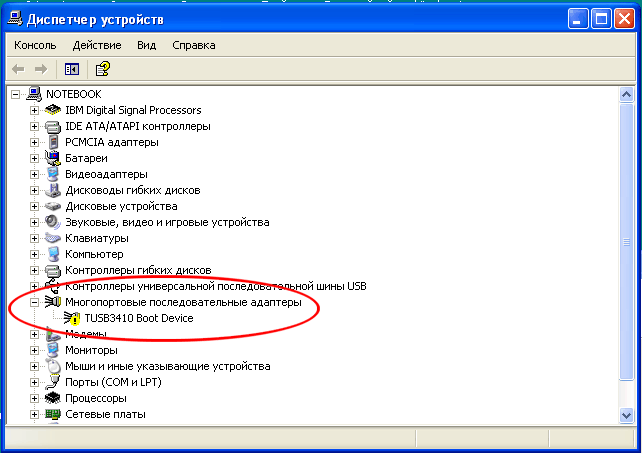Close the Диспетчер устройств window
Viewport: 642px width, 453px height.
(624, 18)
